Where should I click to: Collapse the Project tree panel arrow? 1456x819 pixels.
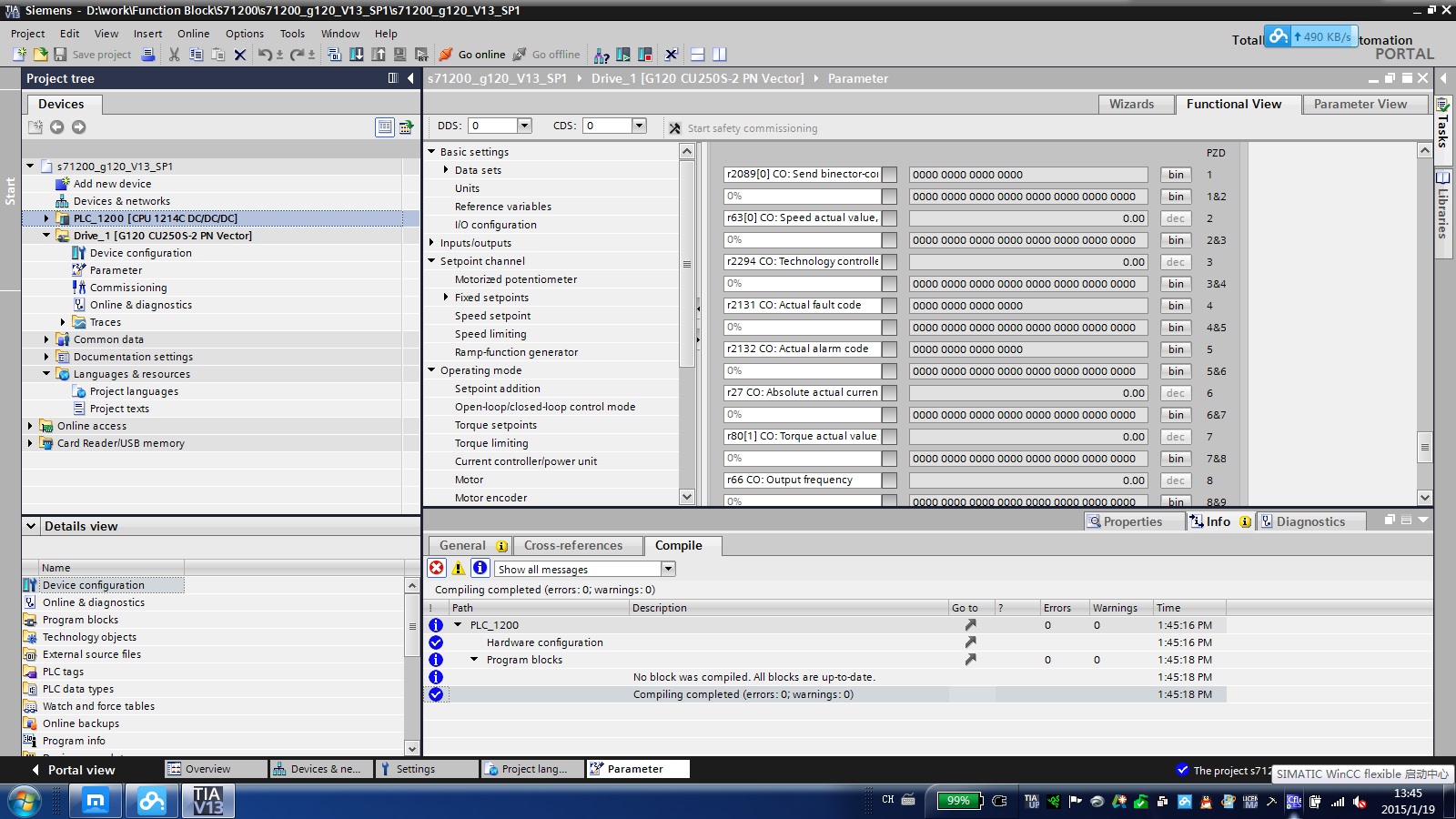[x=410, y=78]
